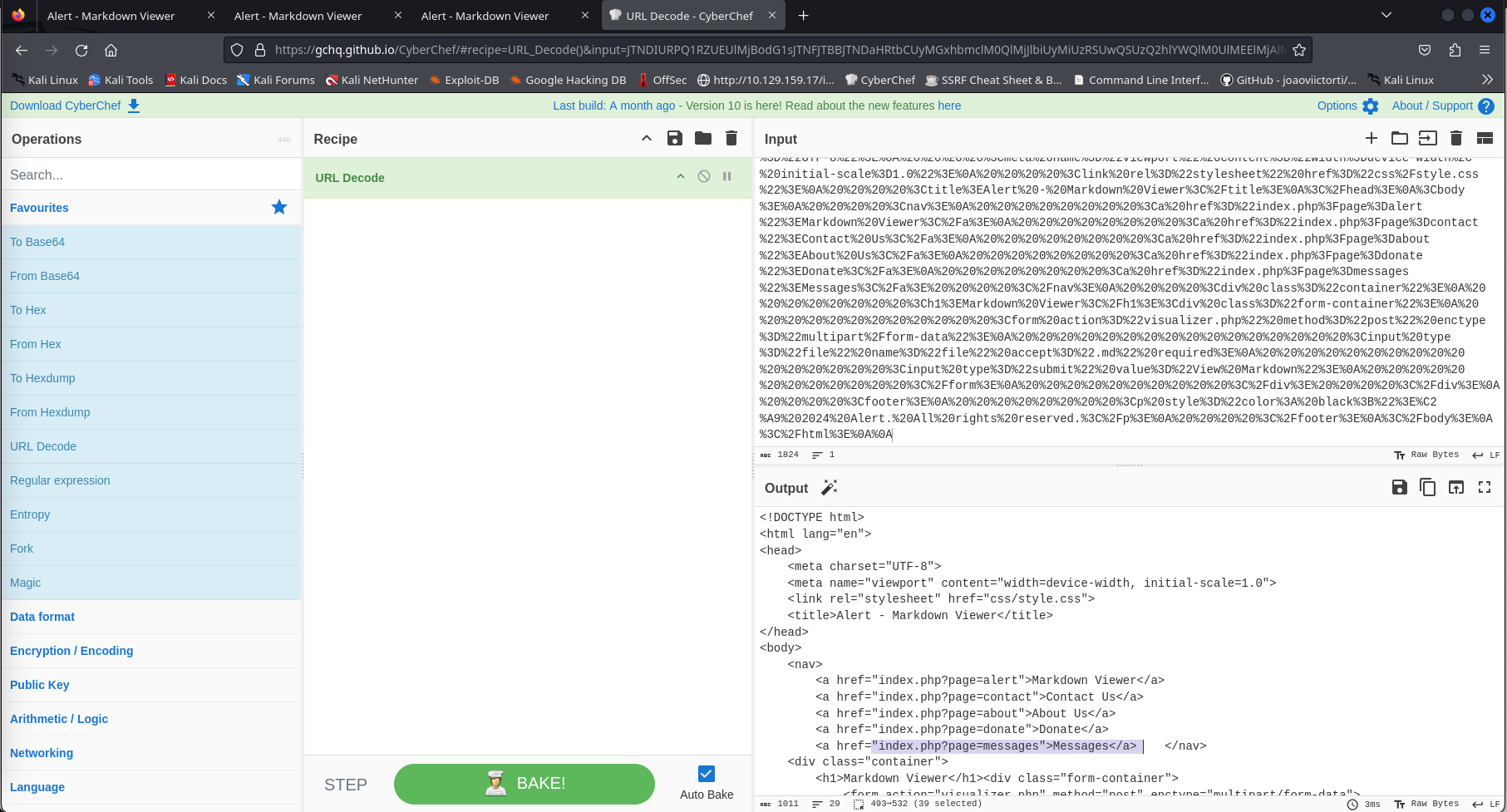Open Save to Pocket icon

[1425, 50]
